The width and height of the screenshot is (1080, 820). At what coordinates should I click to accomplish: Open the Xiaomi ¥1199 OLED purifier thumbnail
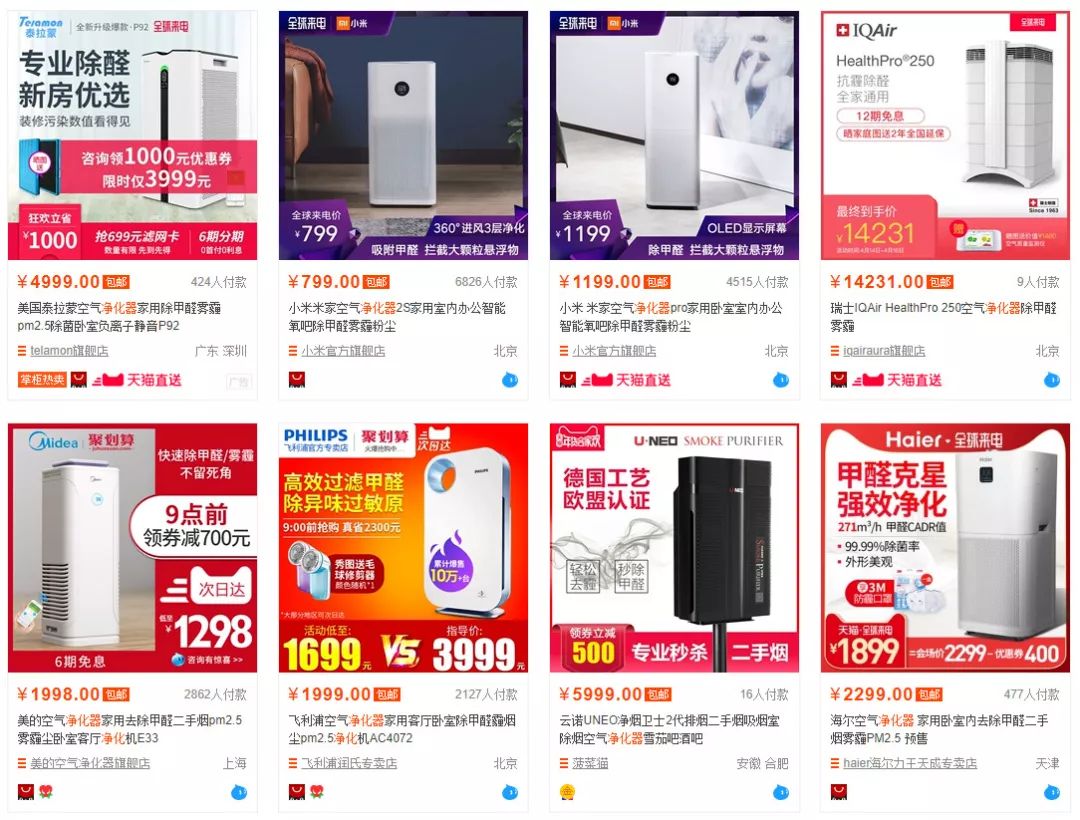coord(674,136)
